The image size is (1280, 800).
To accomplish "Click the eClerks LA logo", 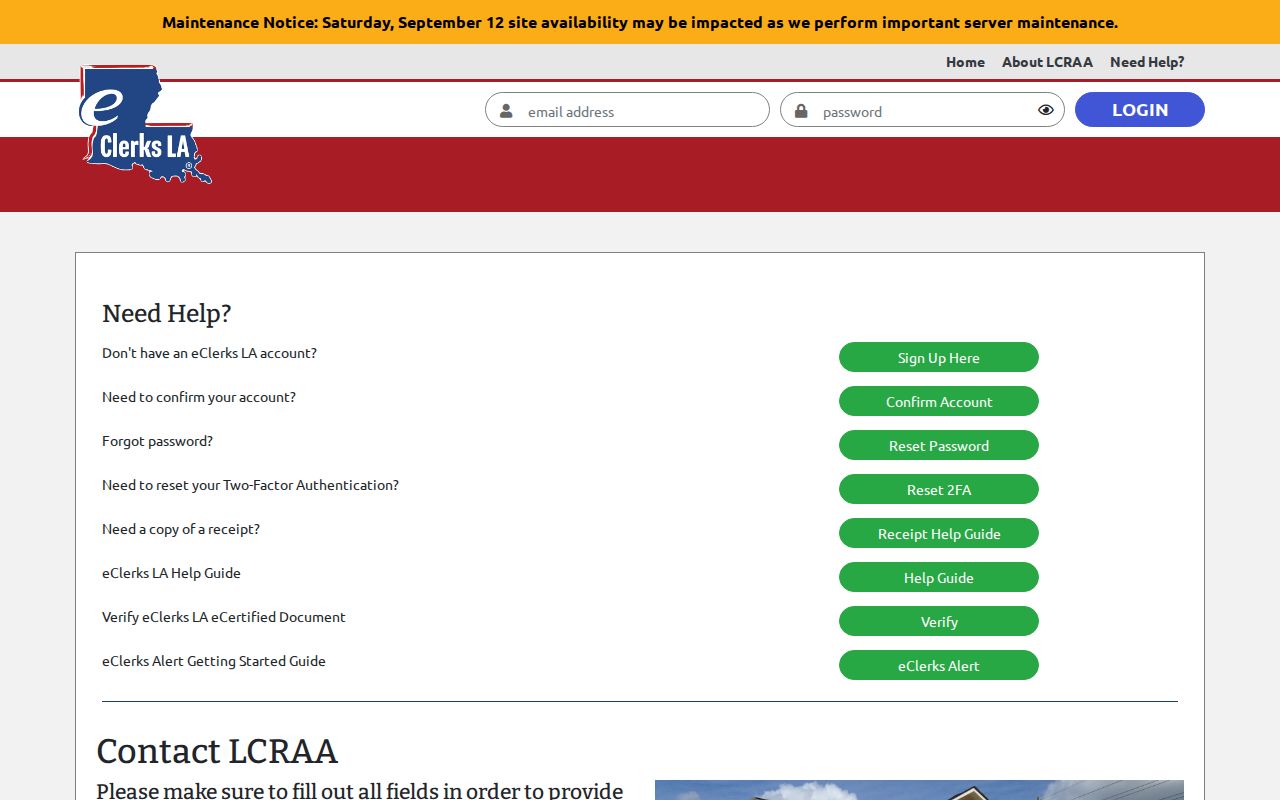I will [x=146, y=125].
